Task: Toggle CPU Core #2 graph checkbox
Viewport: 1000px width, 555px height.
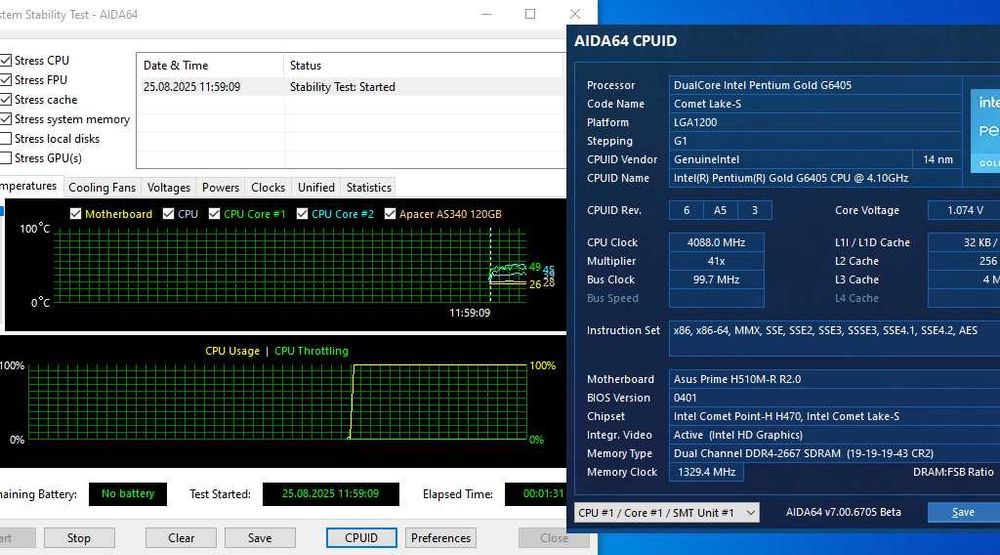Action: [x=302, y=214]
